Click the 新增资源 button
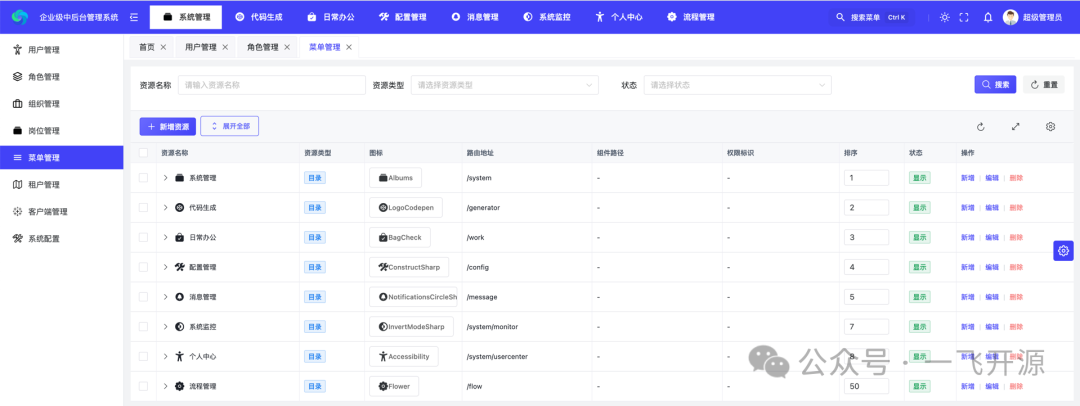This screenshot has height=406, width=1080. 167,127
